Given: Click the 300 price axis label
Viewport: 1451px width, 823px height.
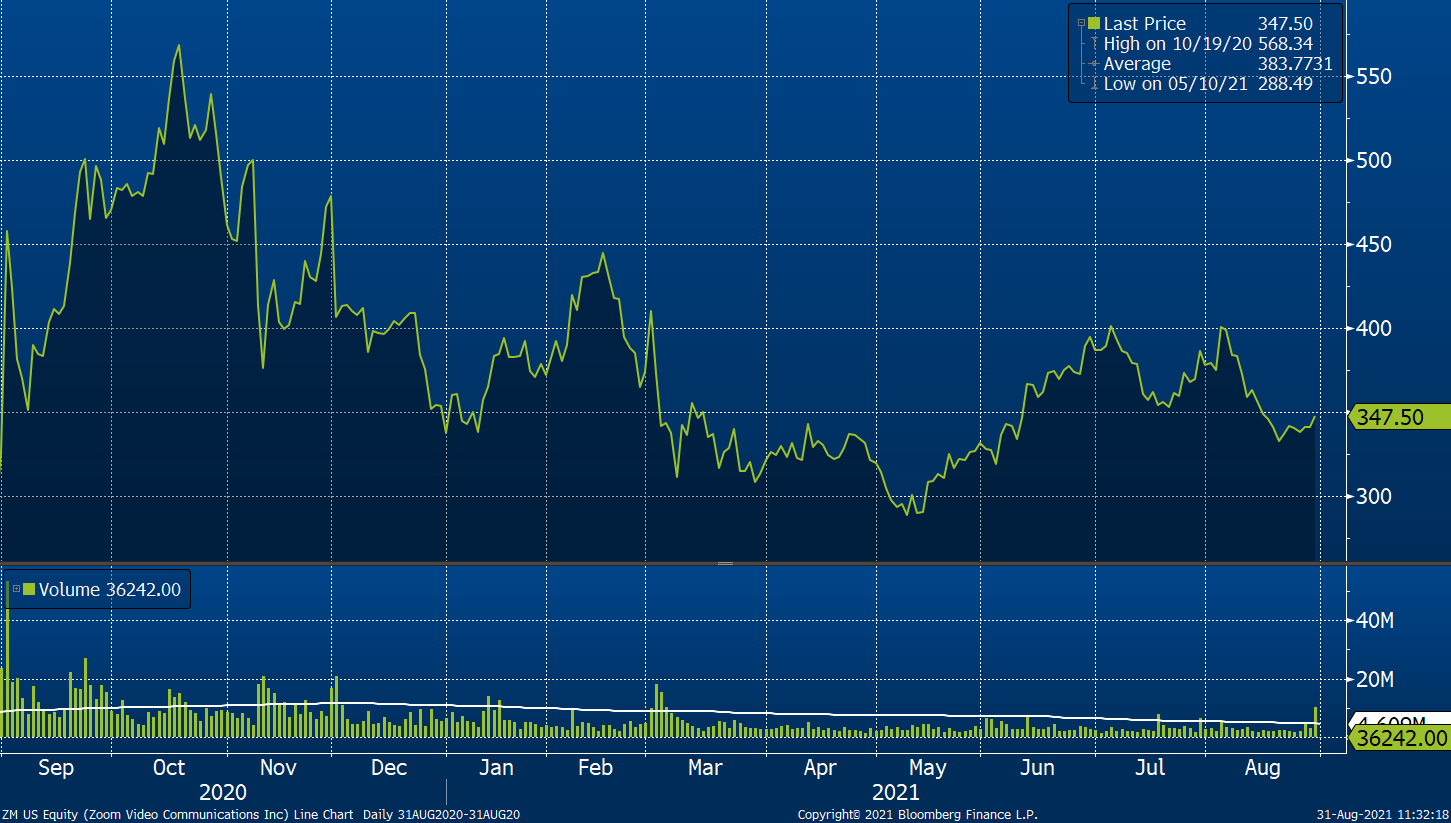Looking at the screenshot, I should 1374,497.
